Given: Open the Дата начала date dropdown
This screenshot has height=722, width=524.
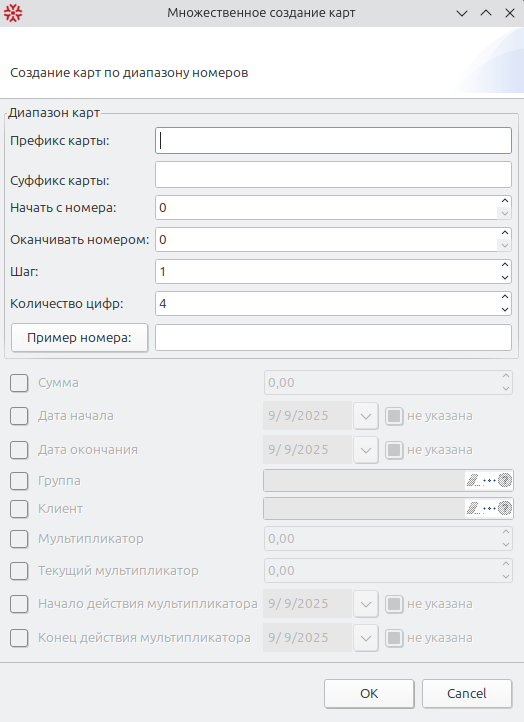Looking at the screenshot, I should click(366, 416).
